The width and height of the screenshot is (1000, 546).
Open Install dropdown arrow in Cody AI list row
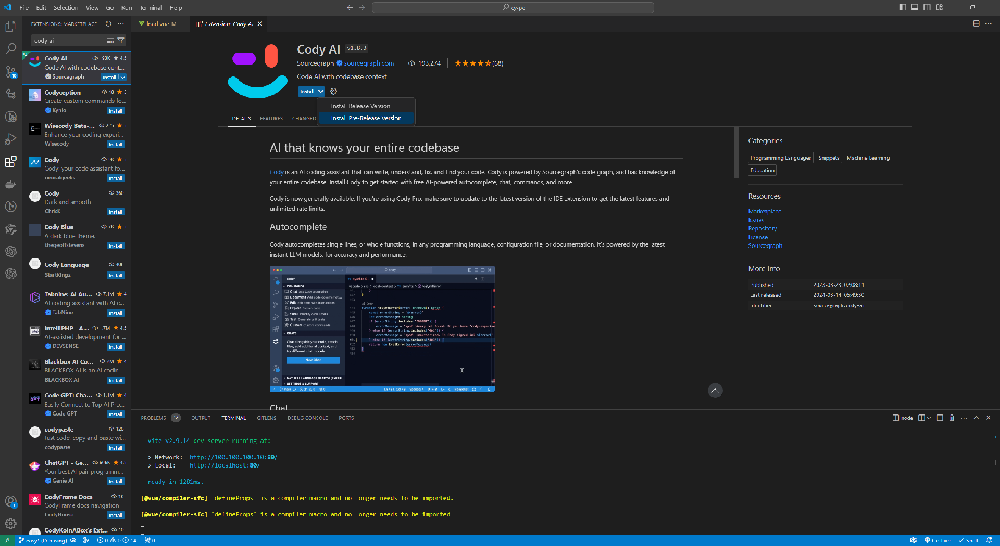coord(123,77)
